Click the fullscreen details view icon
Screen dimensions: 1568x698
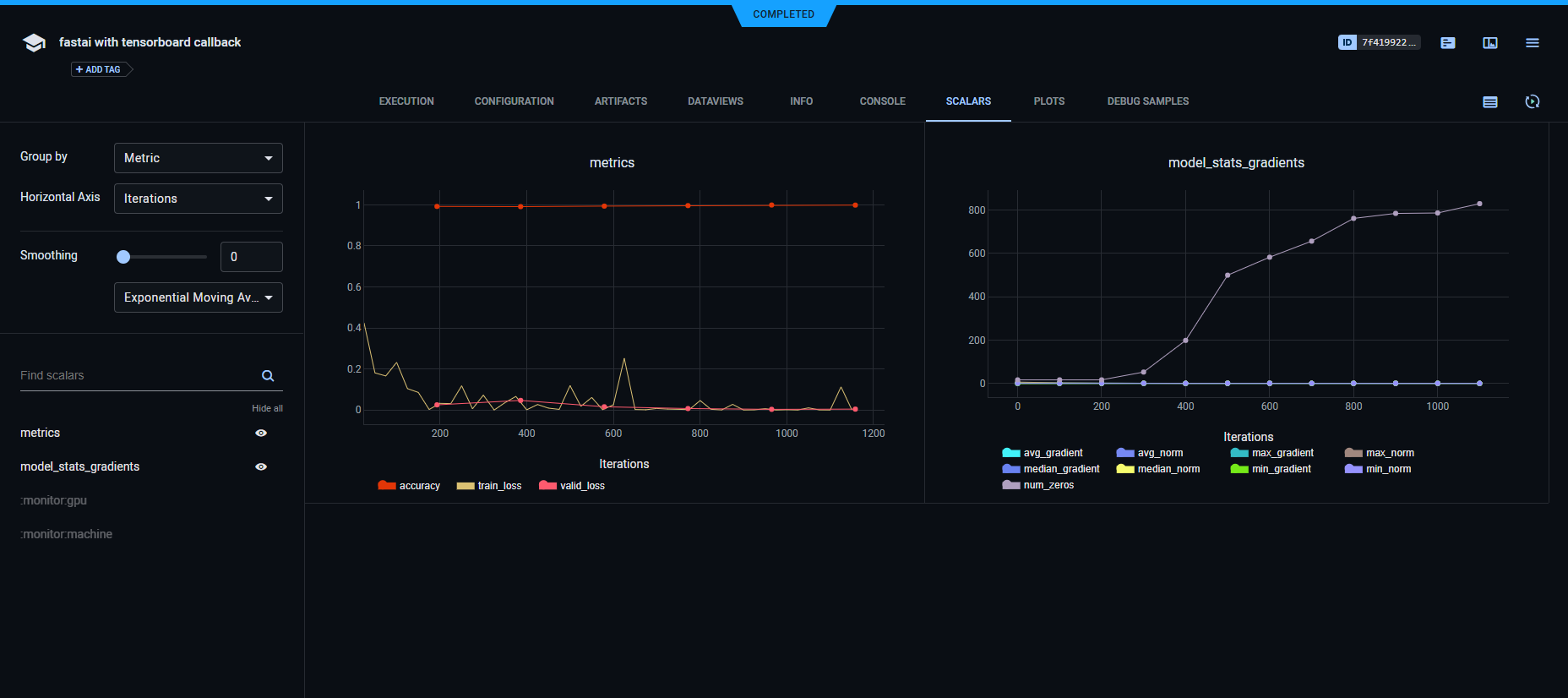(x=1490, y=43)
